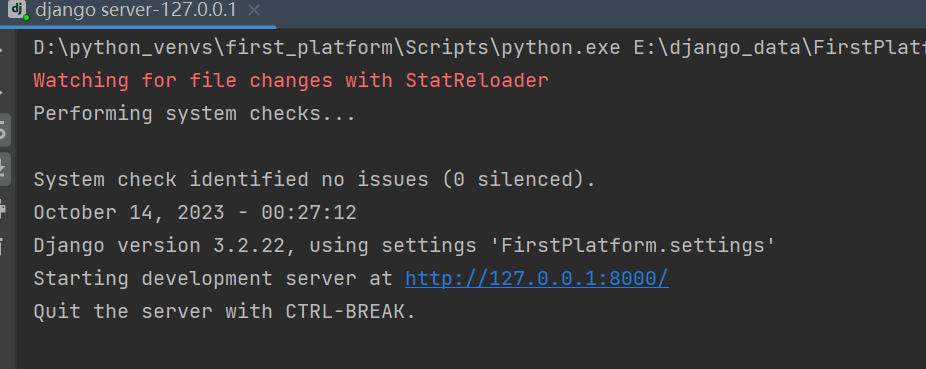Click the red StatReloader warning line

coord(291,80)
